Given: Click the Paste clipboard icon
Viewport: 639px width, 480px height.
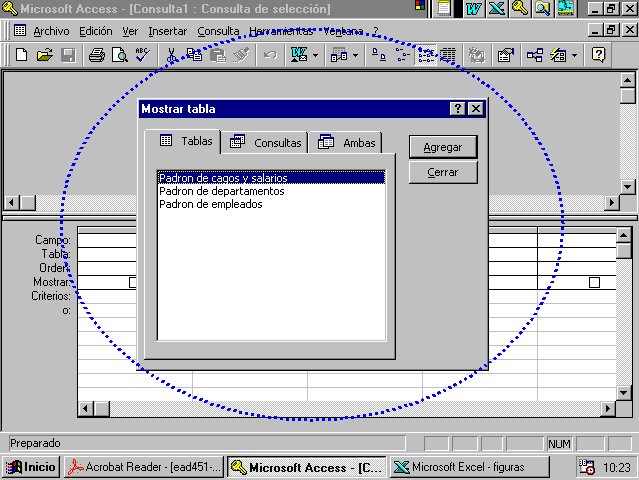Looking at the screenshot, I should (218, 55).
